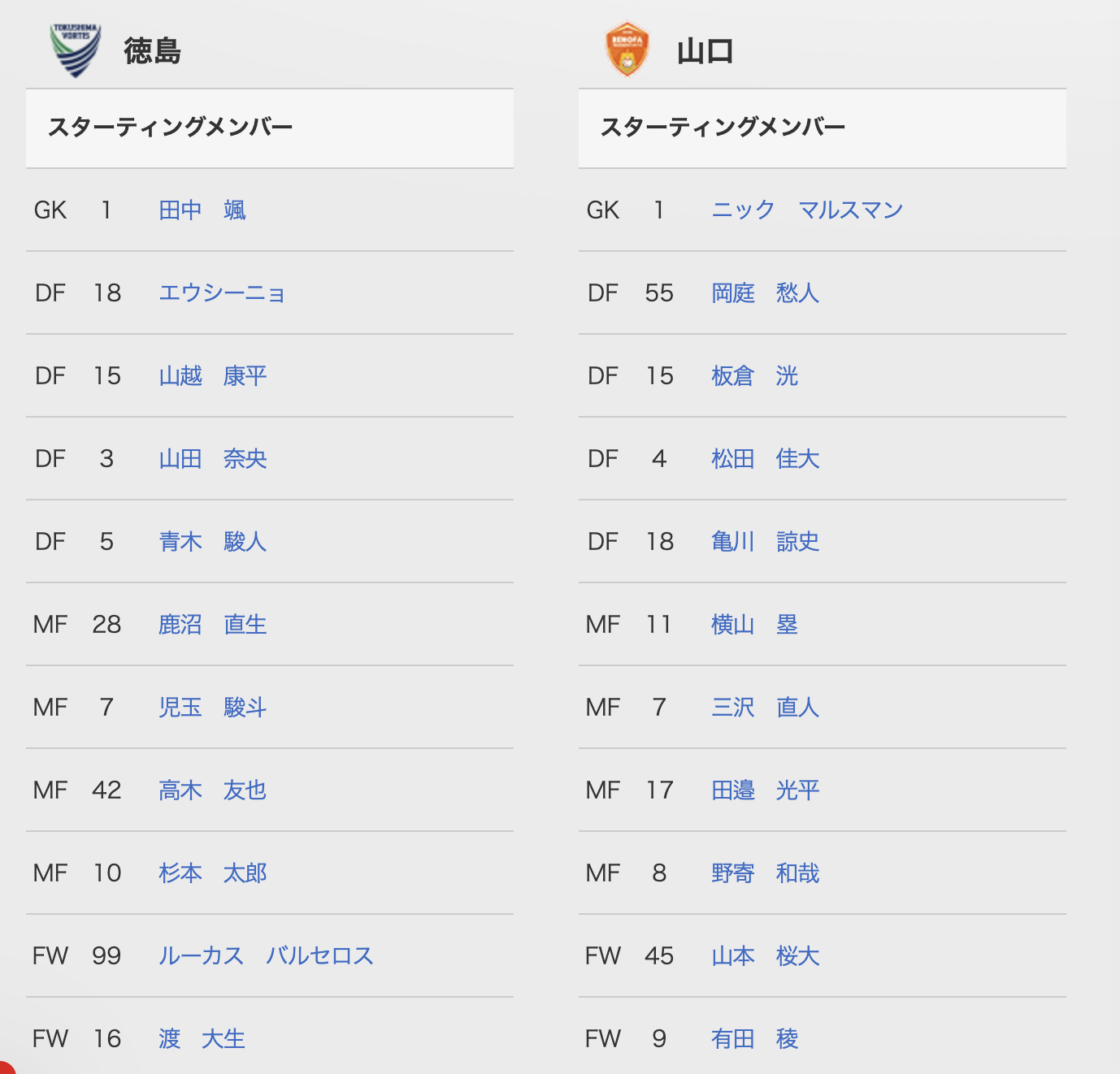This screenshot has height=1074, width=1120.
Task: Open 杉本 太郎 player link
Action: pyautogui.click(x=213, y=873)
